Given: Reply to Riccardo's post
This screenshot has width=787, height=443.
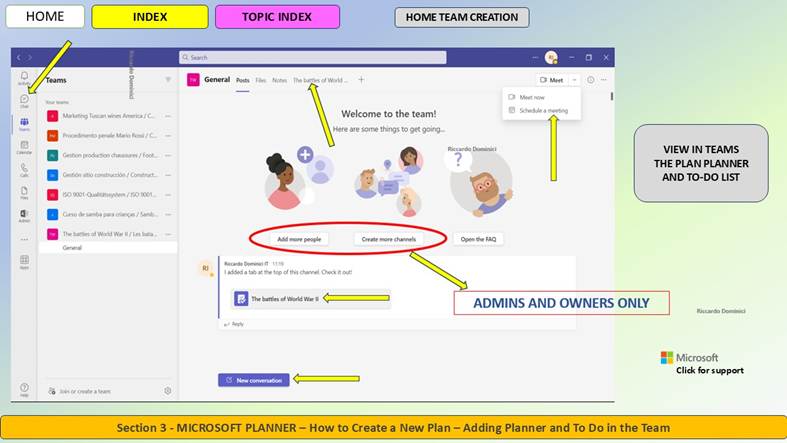Looking at the screenshot, I should coord(234,324).
